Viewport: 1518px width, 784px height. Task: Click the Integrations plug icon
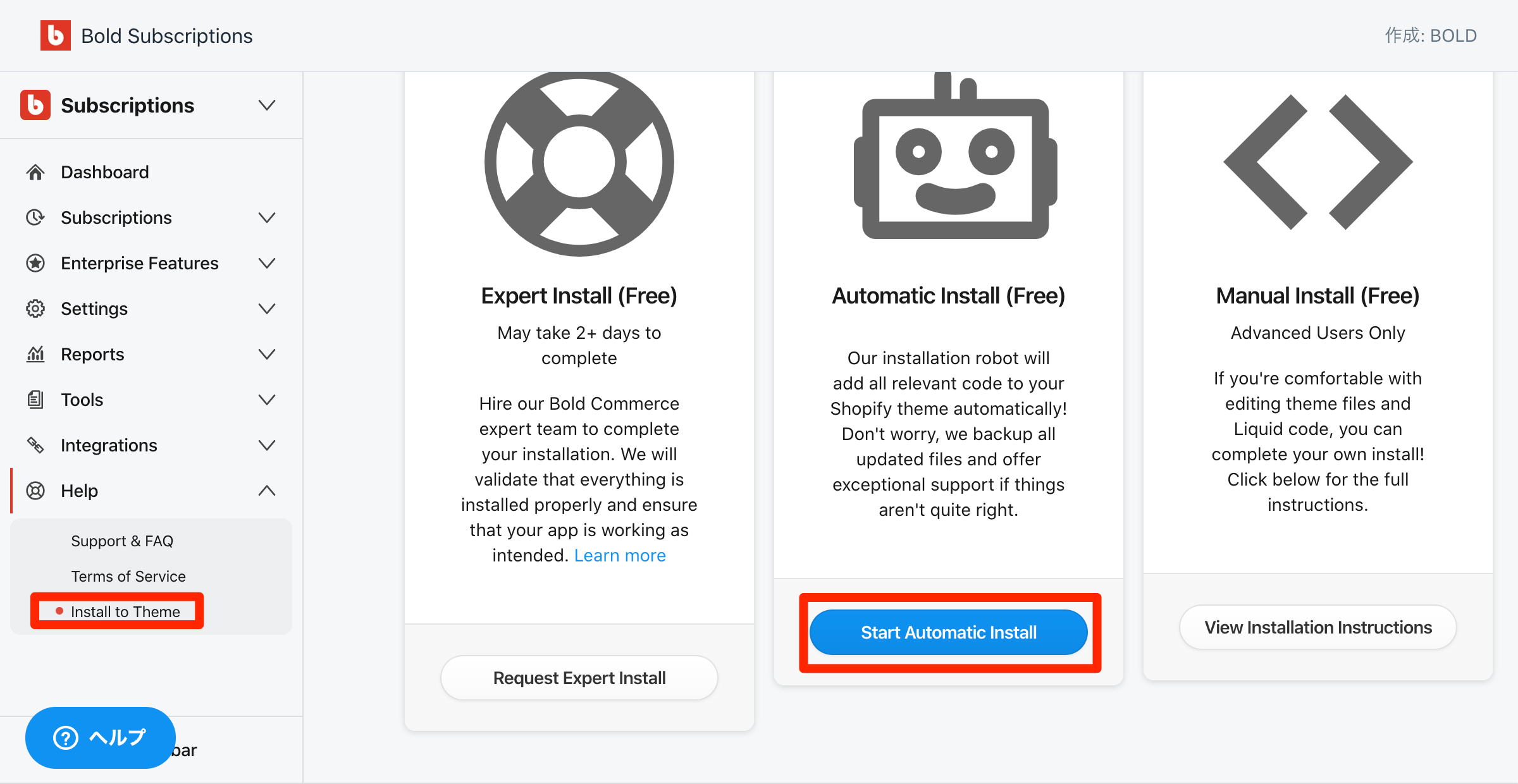[35, 445]
